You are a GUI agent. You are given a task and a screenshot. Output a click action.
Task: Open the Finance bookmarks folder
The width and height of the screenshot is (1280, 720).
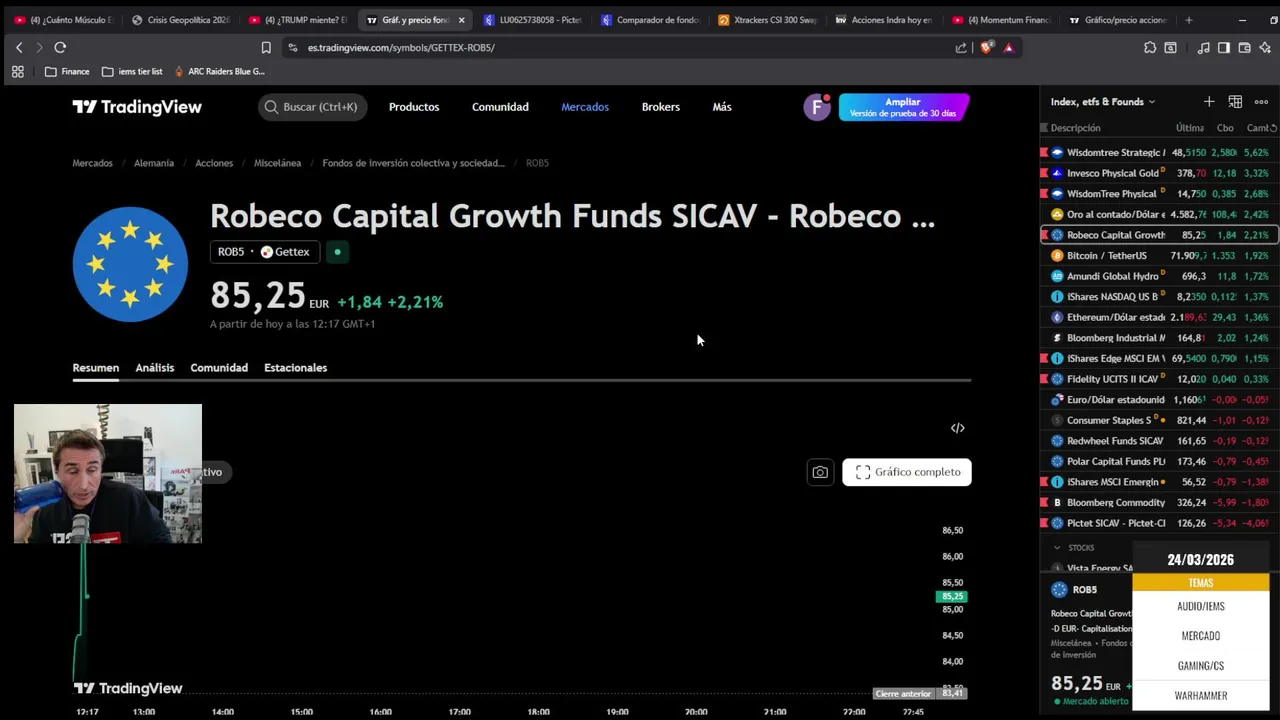tap(67, 71)
